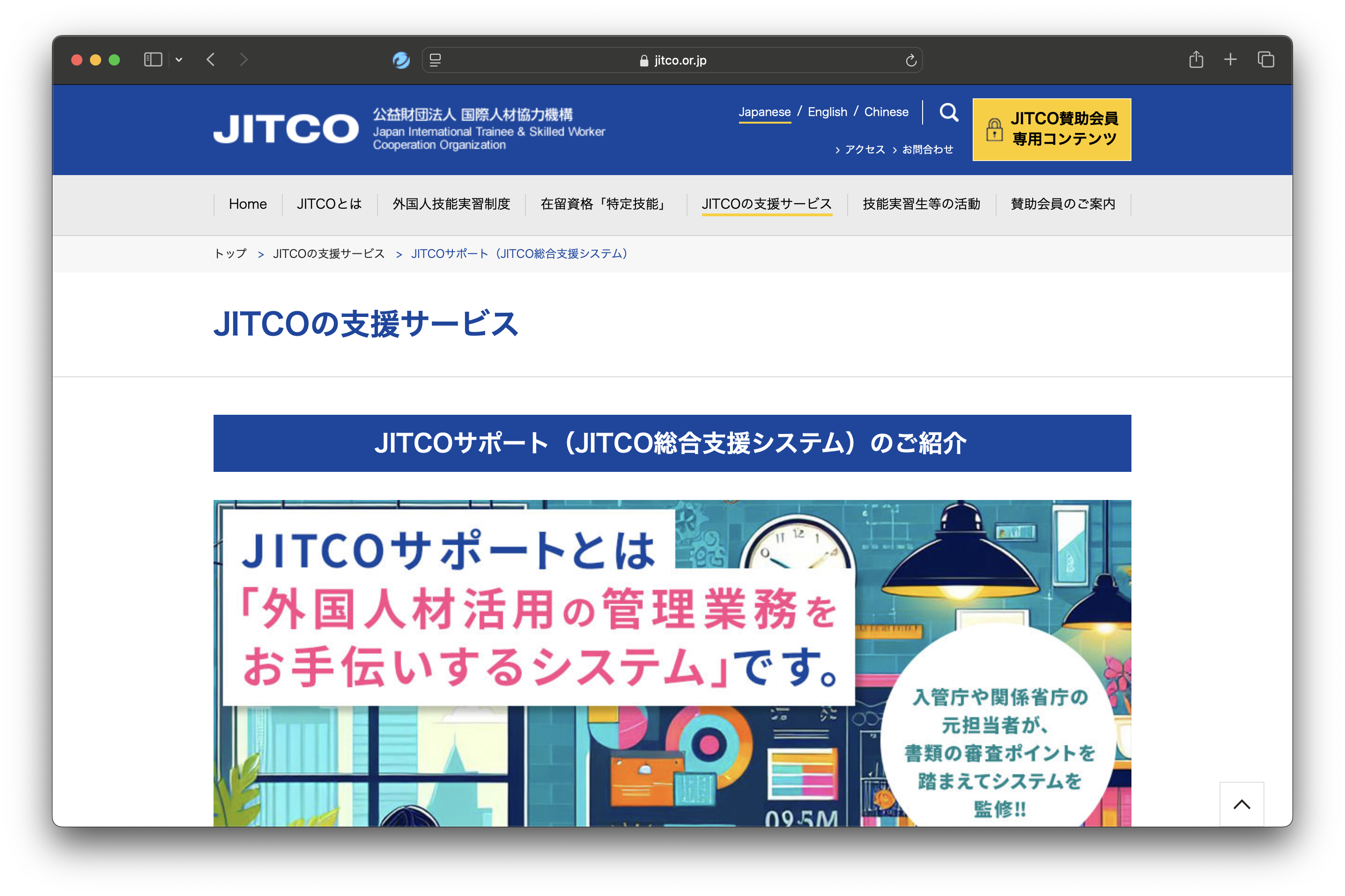Screen dimensions: 1345x896
Task: Open the sidebar options dropdown chevron
Action: [179, 59]
